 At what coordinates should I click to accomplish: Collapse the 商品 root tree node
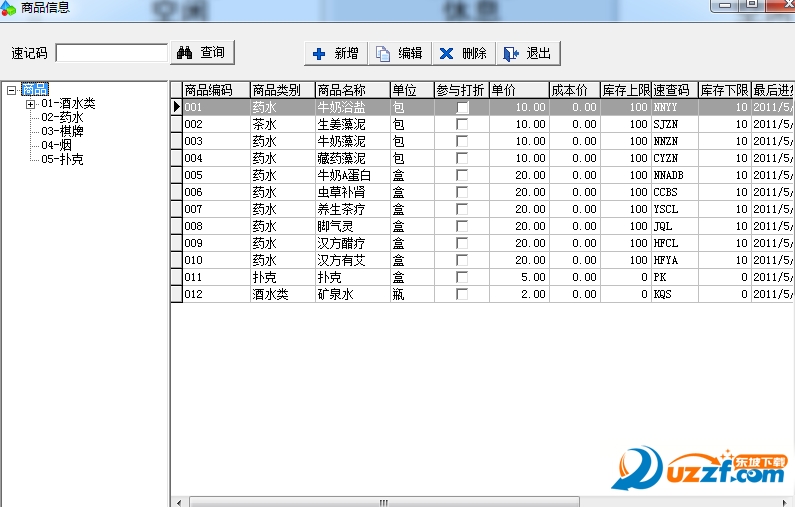(x=12, y=90)
